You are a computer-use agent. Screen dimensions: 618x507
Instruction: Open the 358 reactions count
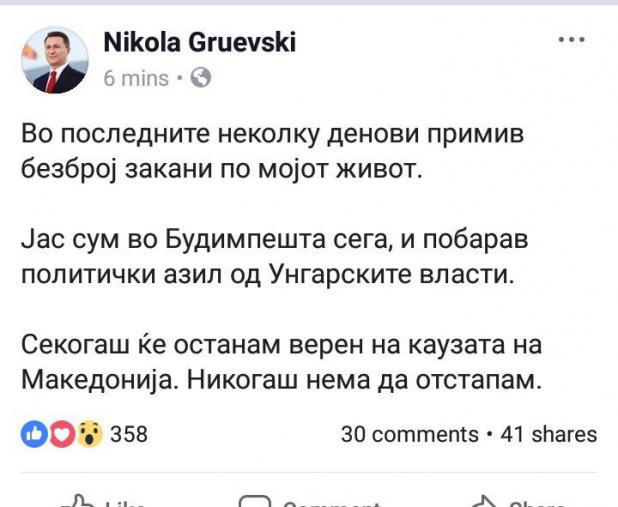pyautogui.click(x=128, y=434)
